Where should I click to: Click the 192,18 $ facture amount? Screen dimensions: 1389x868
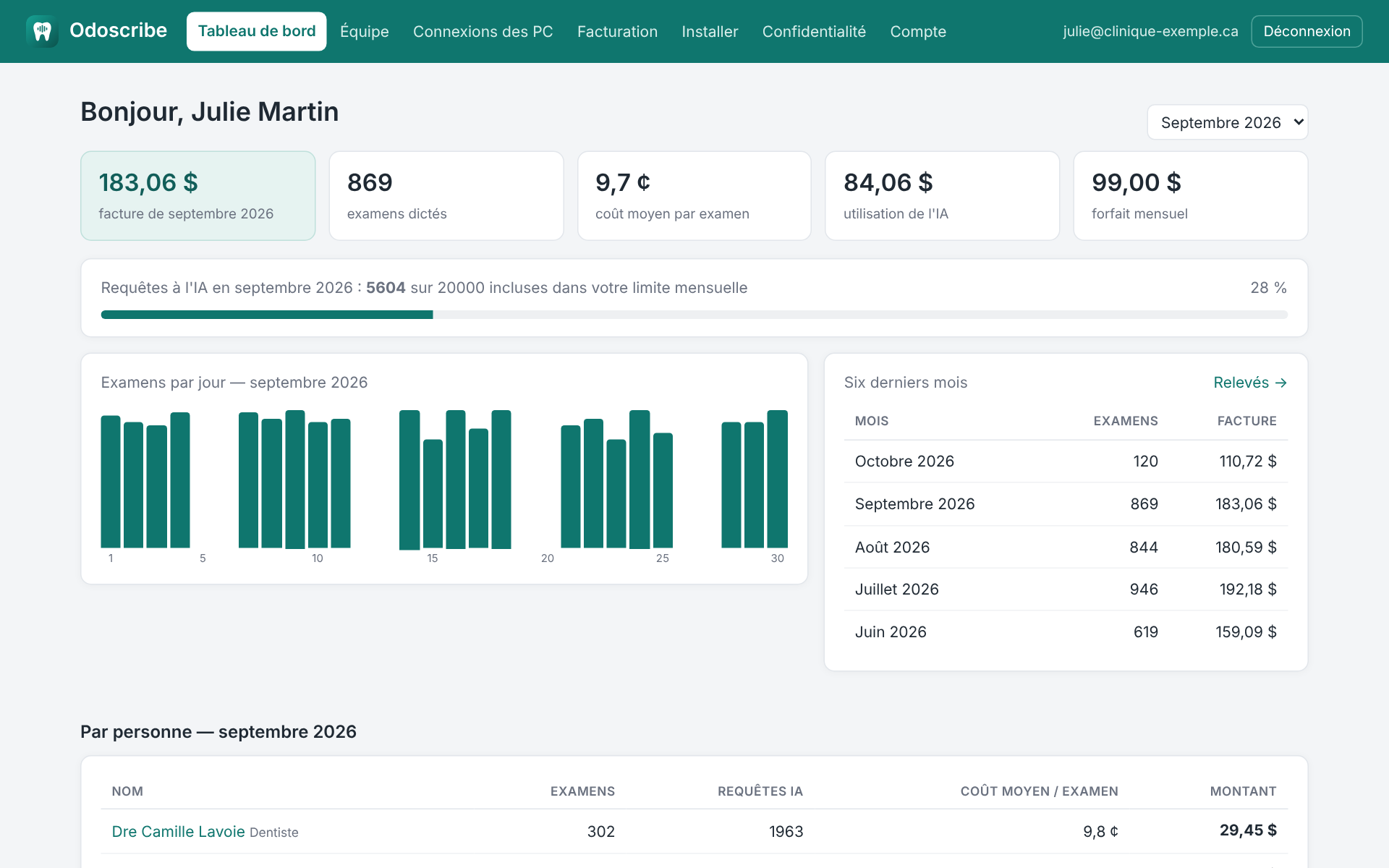pyautogui.click(x=1248, y=590)
